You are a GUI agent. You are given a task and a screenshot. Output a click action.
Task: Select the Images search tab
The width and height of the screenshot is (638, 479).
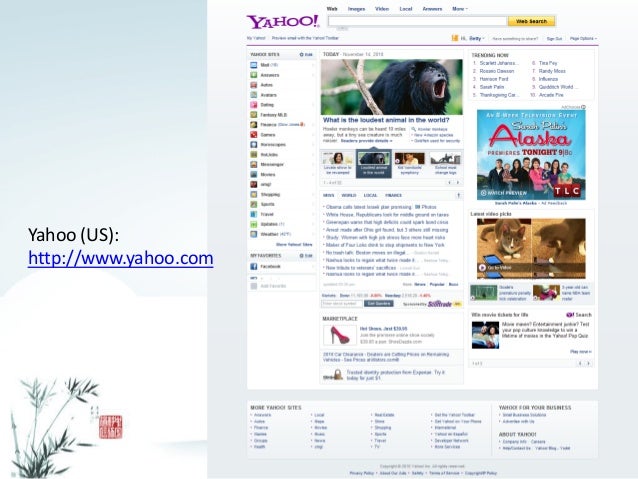point(356,9)
